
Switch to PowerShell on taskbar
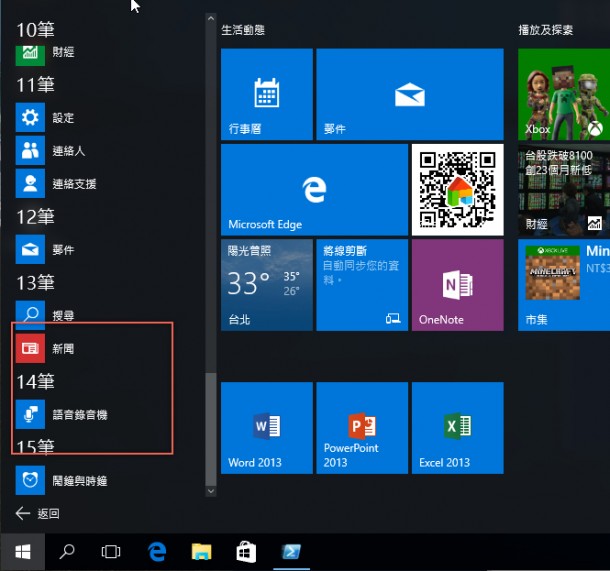pyautogui.click(x=291, y=552)
